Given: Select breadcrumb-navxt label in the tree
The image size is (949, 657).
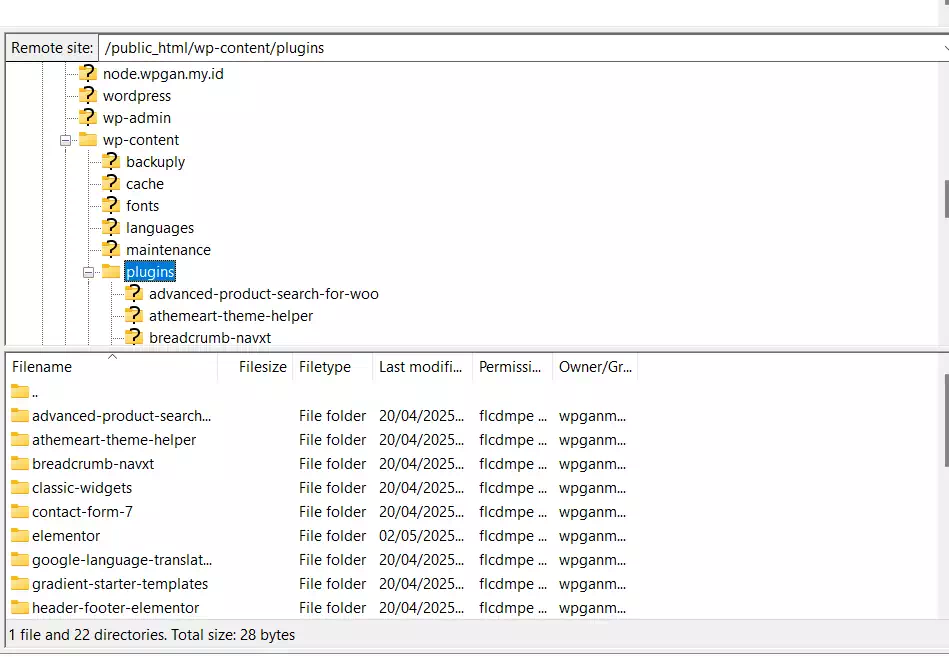Looking at the screenshot, I should (x=210, y=337).
